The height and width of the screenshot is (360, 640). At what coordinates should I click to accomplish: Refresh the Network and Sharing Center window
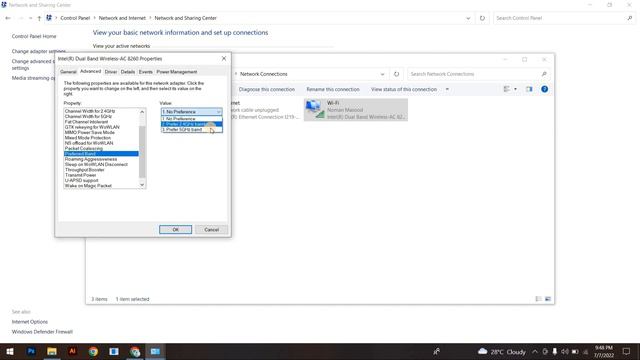(x=482, y=18)
